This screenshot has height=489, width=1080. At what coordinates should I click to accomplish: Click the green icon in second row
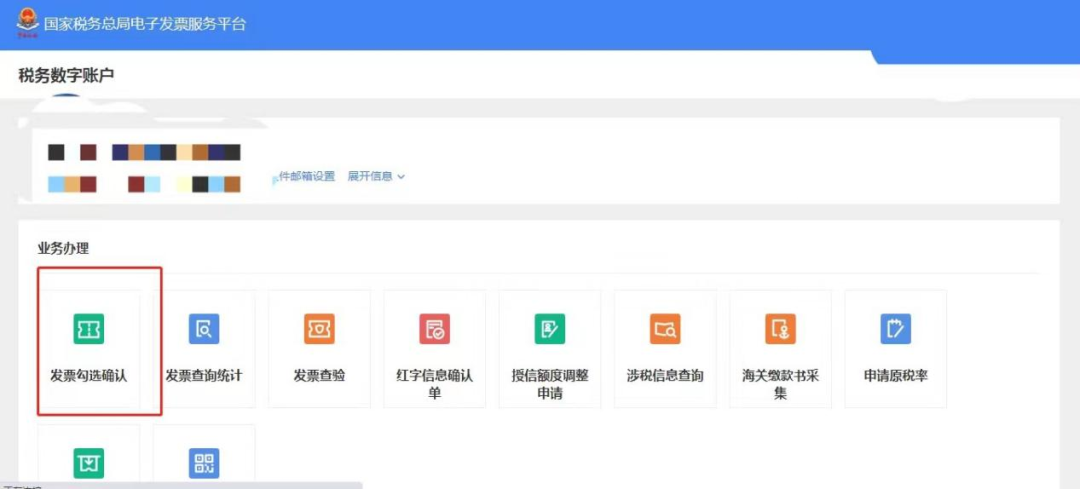tap(89, 462)
